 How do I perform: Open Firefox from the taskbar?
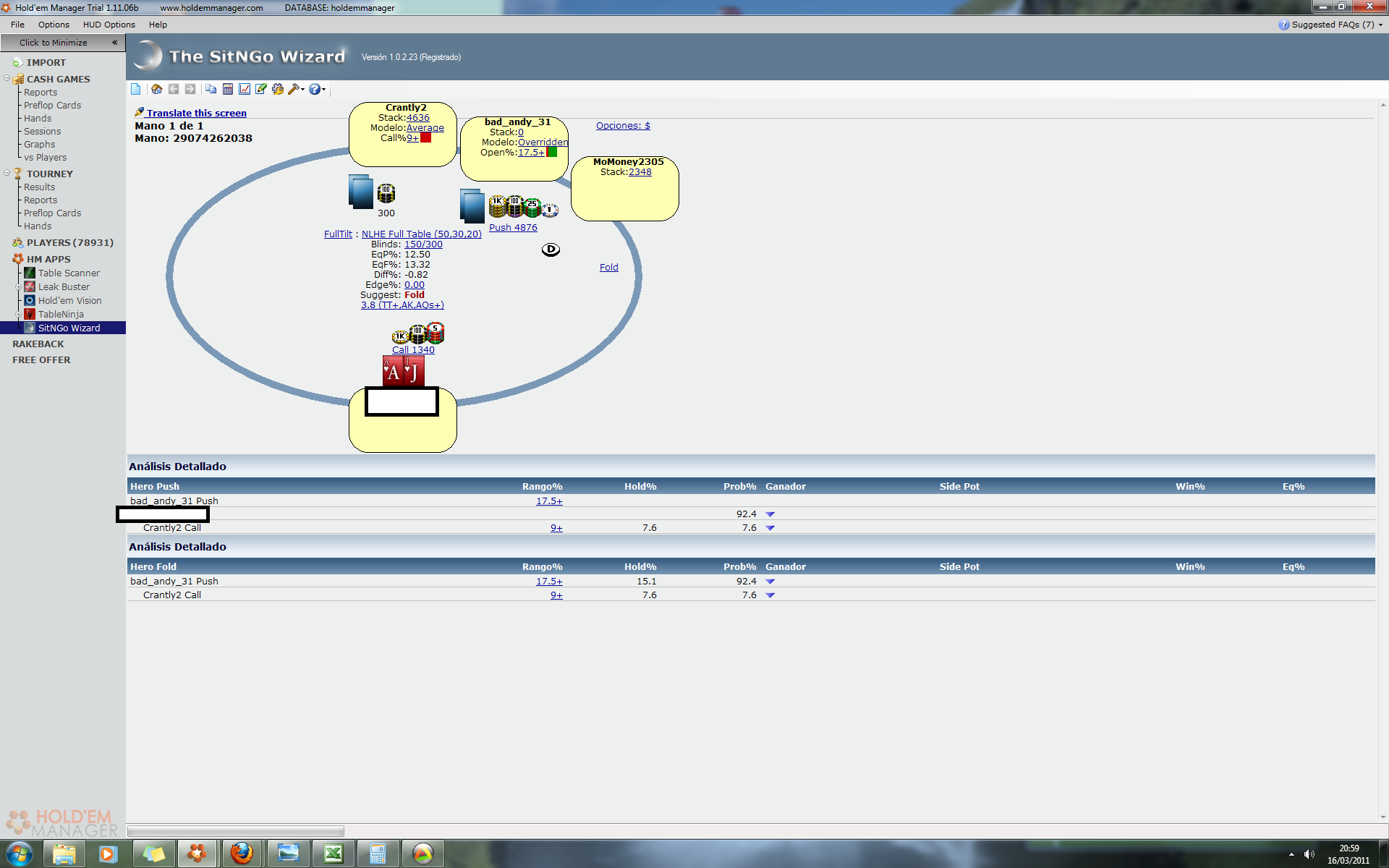coord(242,854)
